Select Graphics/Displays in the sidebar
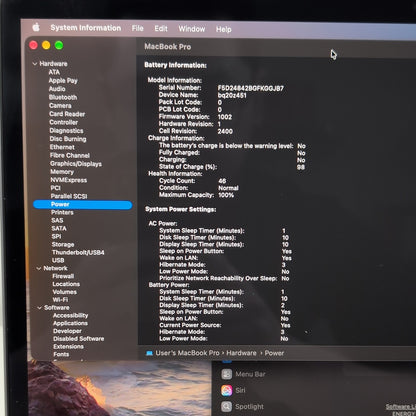This screenshot has height=416, width=416. 76,164
